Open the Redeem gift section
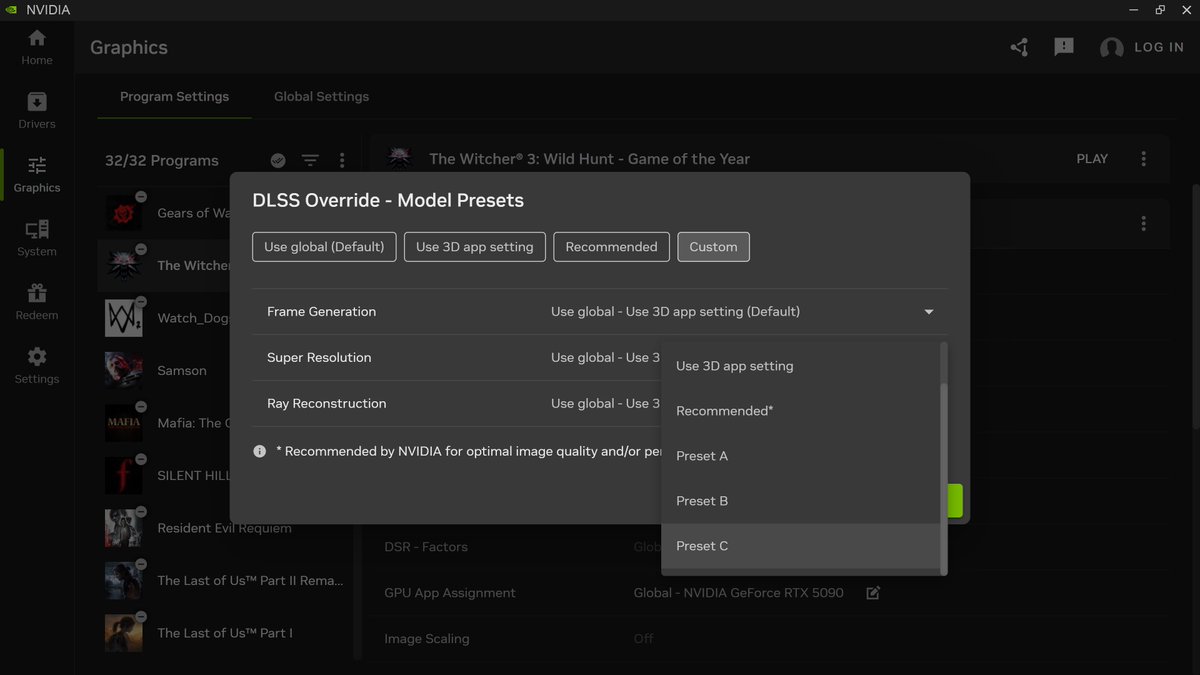 pos(37,302)
